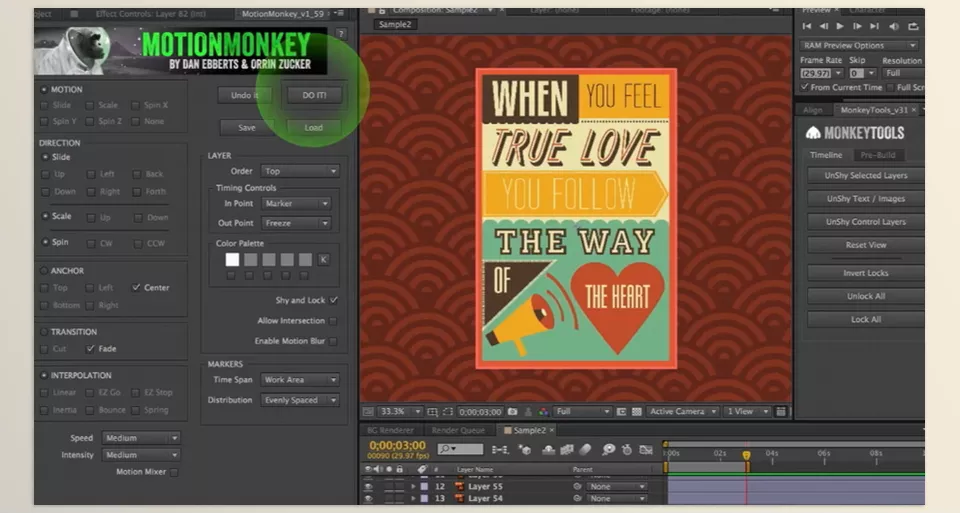Viewport: 960px width, 513px height.
Task: Switch to the Character panel tab
Action: pyautogui.click(x=868, y=10)
